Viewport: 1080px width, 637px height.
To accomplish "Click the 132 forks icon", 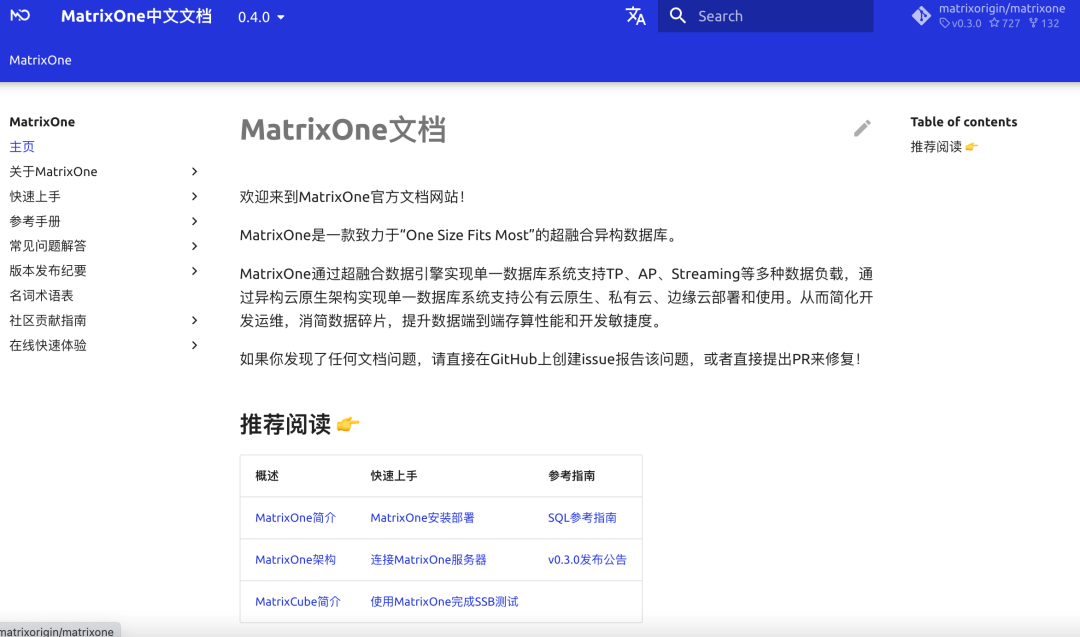I will tap(1033, 23).
